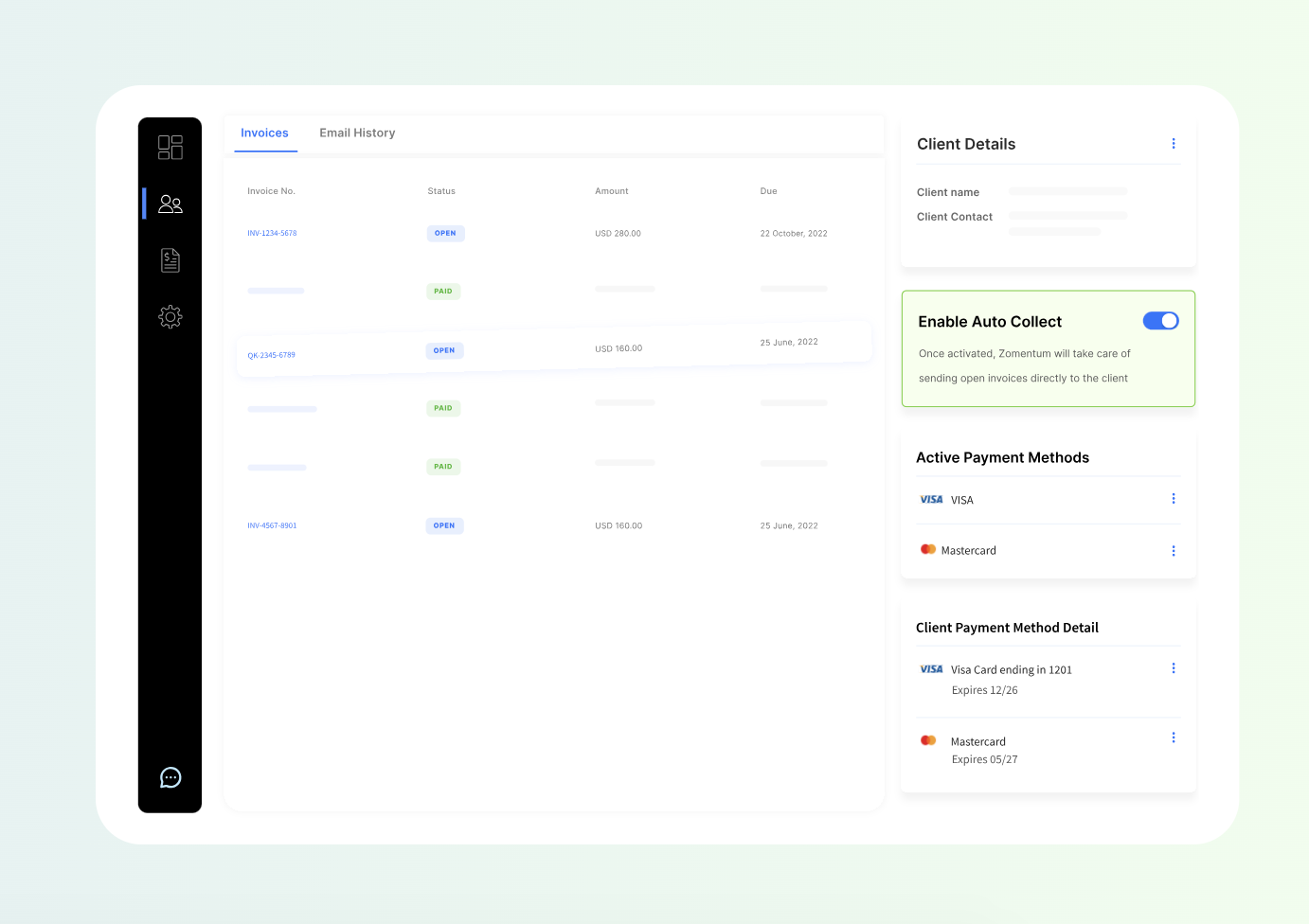
Task: Open invoice QK-2345-6789
Action: (x=271, y=355)
